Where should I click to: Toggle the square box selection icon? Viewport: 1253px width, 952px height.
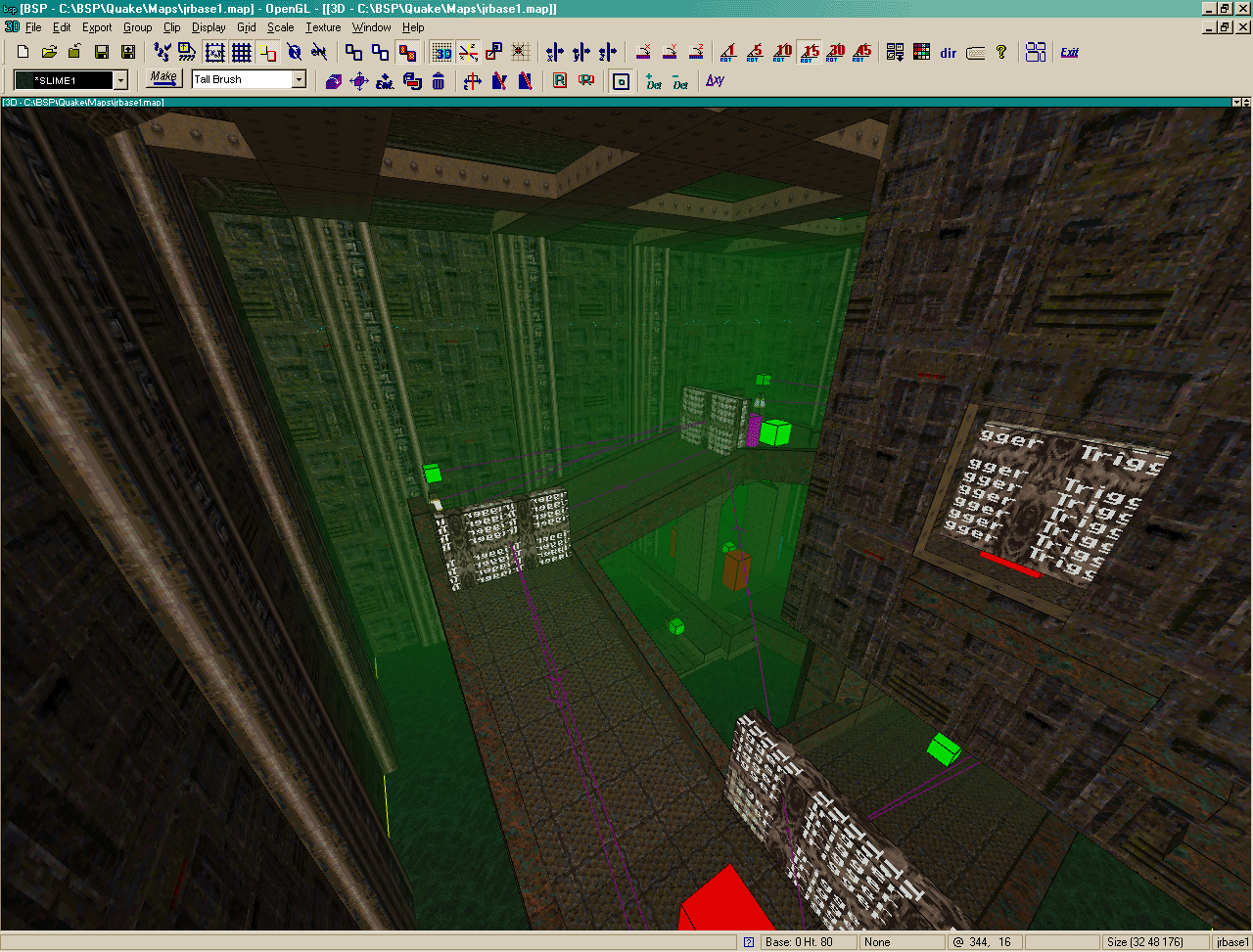(x=621, y=81)
